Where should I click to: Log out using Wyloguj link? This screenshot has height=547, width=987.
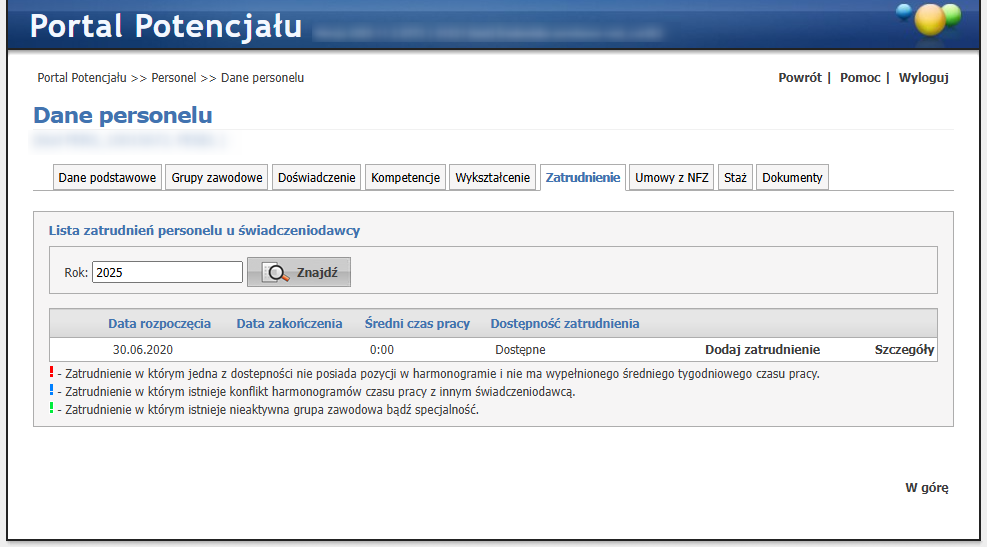(923, 77)
